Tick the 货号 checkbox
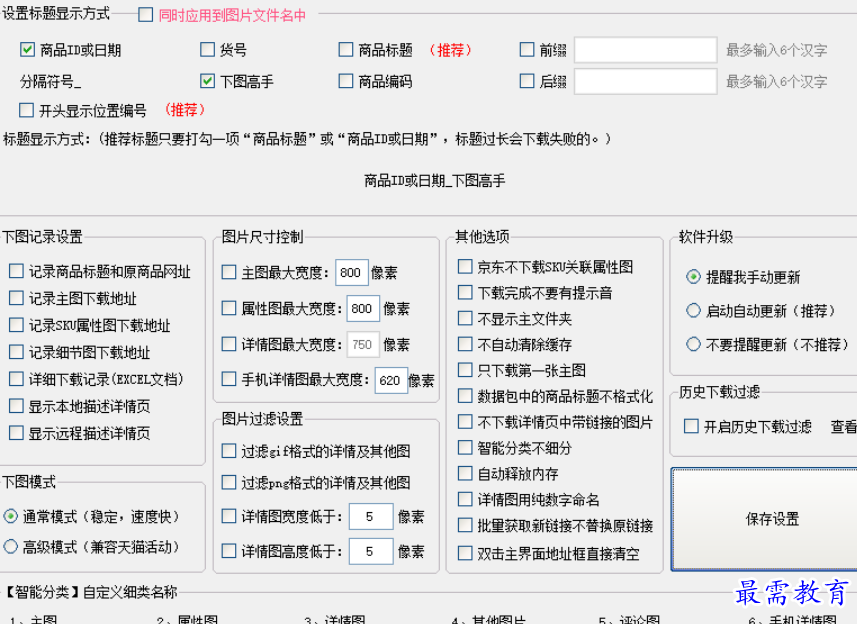This screenshot has width=857, height=624. [207, 50]
